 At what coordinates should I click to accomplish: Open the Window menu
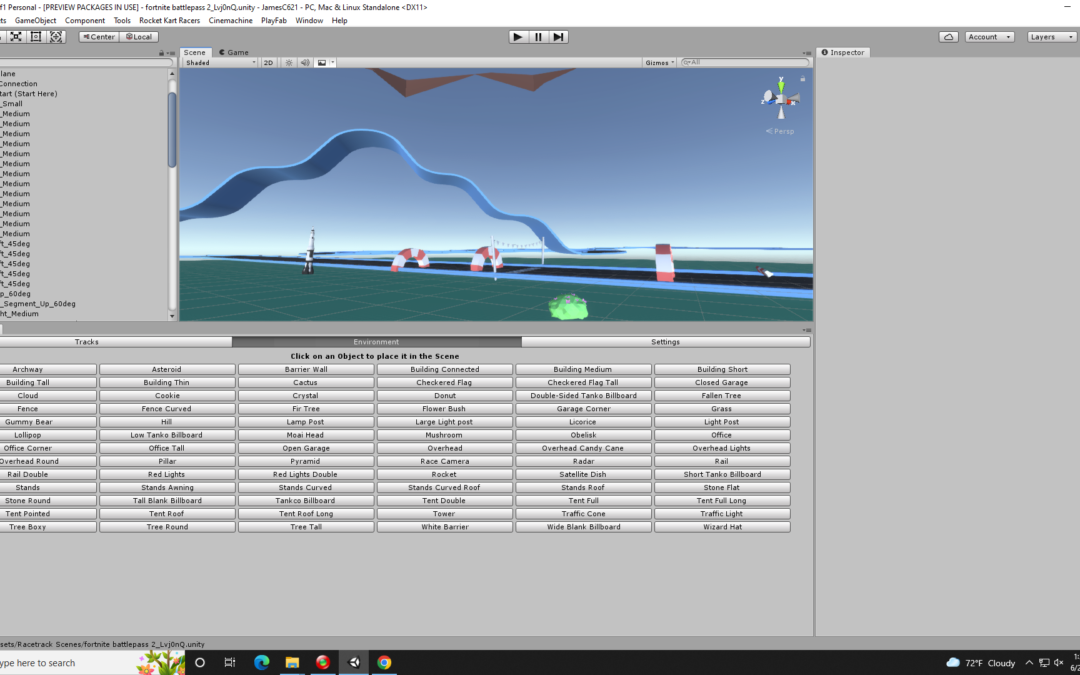tap(309, 21)
